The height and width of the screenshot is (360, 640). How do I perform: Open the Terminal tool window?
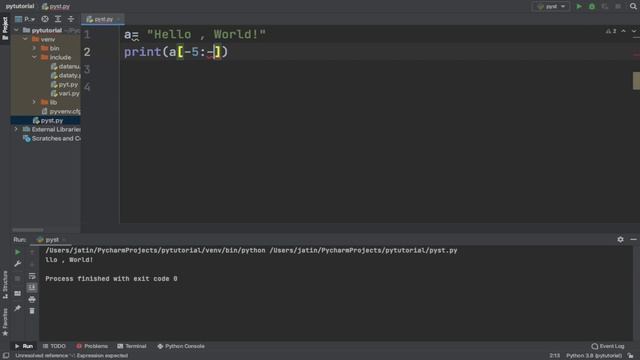(131, 346)
